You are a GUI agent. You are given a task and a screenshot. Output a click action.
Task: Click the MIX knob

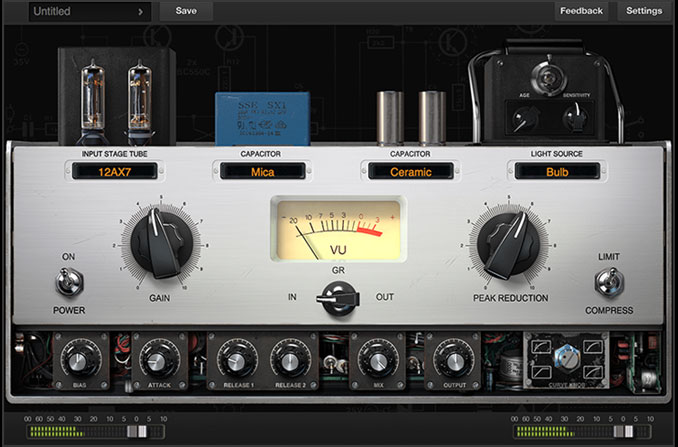pyautogui.click(x=378, y=361)
